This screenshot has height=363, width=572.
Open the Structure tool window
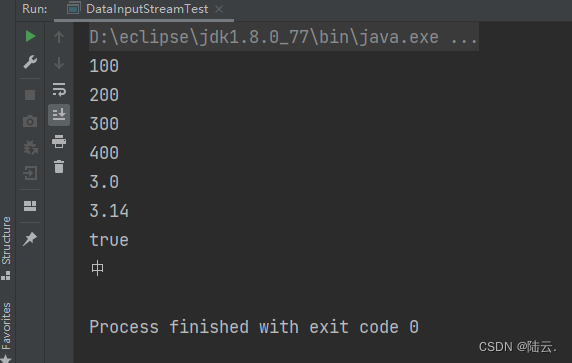coord(6,248)
